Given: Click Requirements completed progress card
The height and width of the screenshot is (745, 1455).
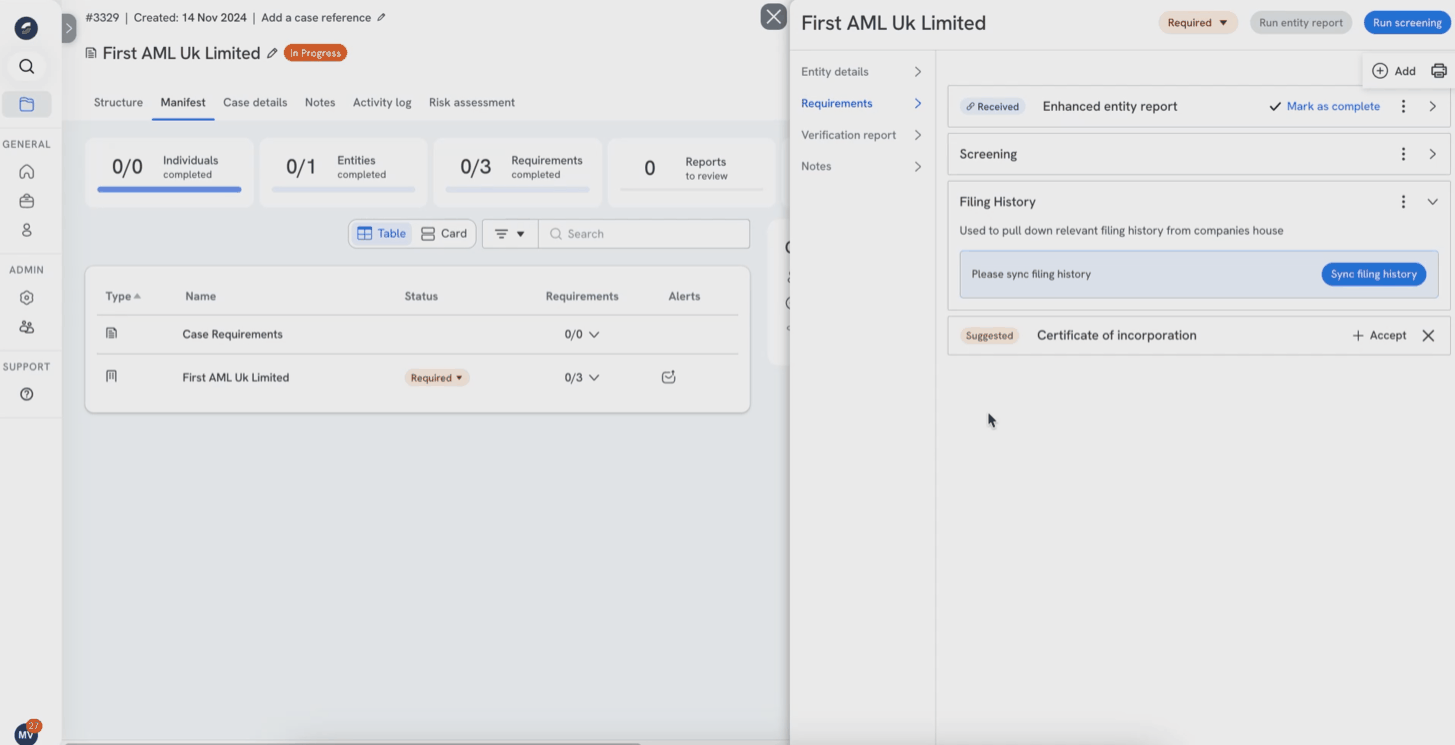Looking at the screenshot, I should [517, 172].
